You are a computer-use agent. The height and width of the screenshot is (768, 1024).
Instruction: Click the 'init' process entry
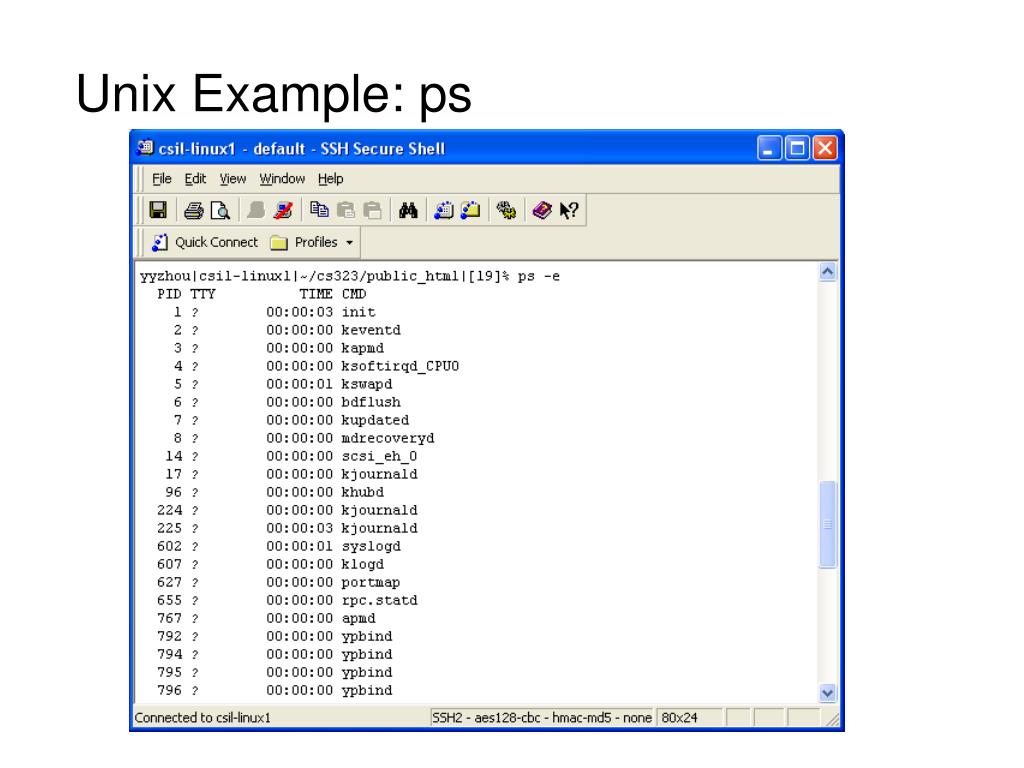pyautogui.click(x=359, y=312)
